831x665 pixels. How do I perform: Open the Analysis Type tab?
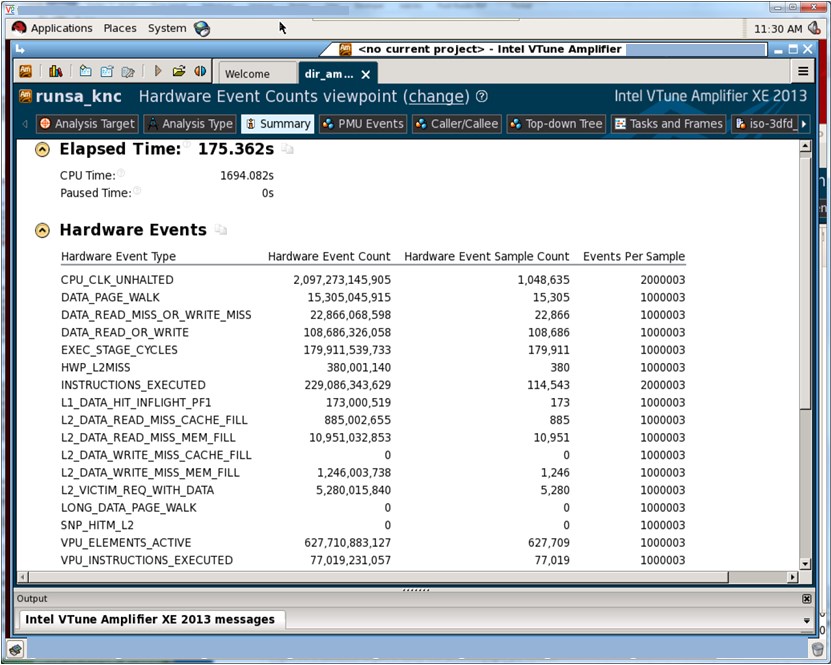(190, 124)
